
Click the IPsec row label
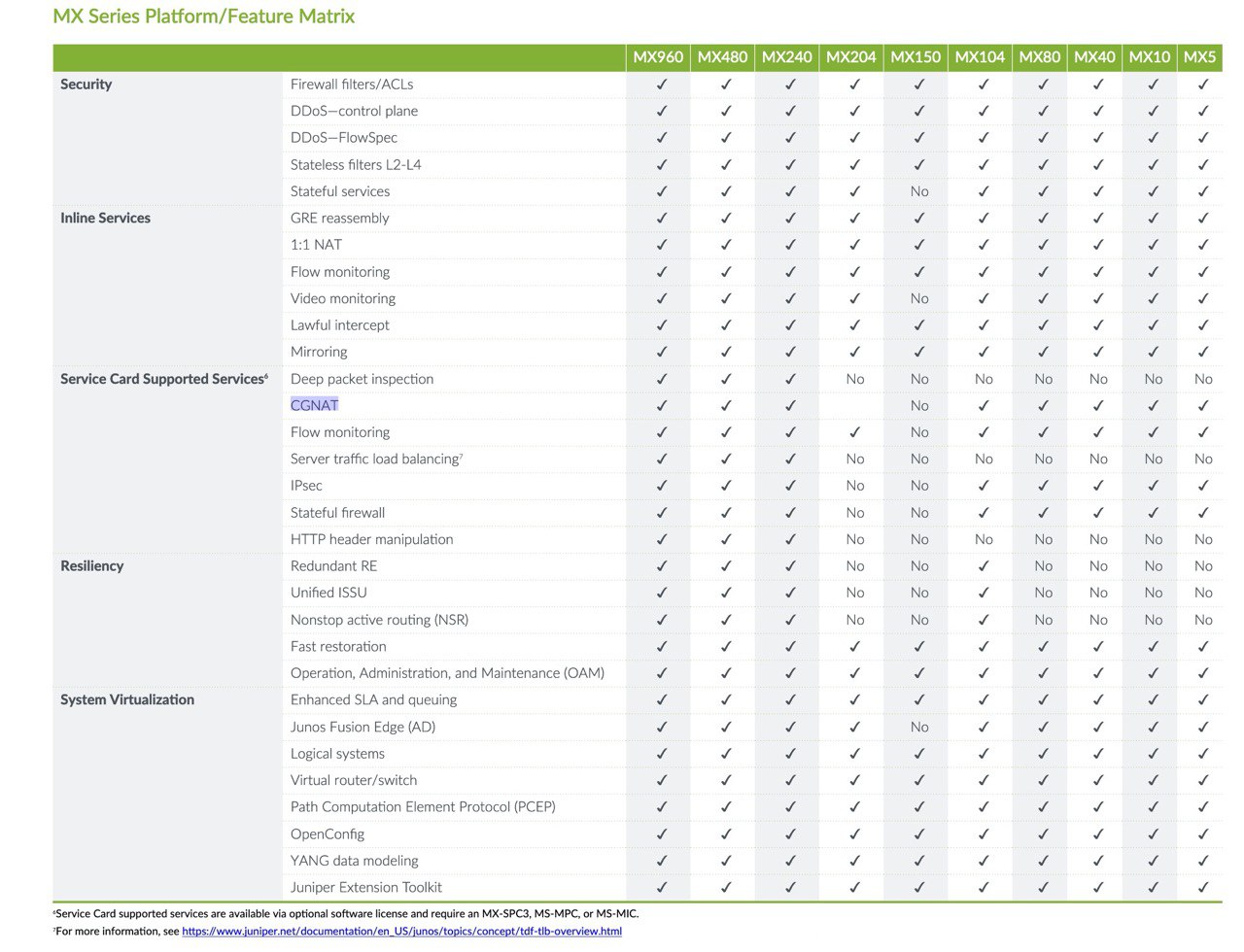[x=306, y=486]
